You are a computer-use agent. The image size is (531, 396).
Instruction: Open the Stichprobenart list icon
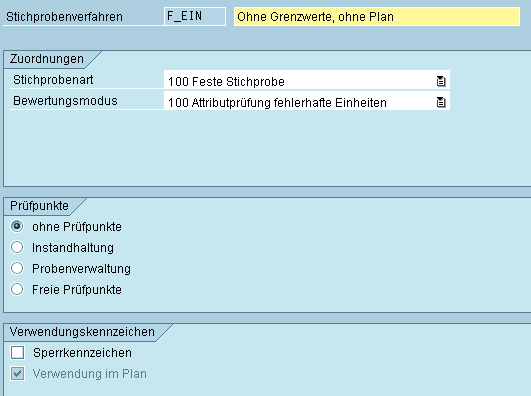(x=441, y=81)
